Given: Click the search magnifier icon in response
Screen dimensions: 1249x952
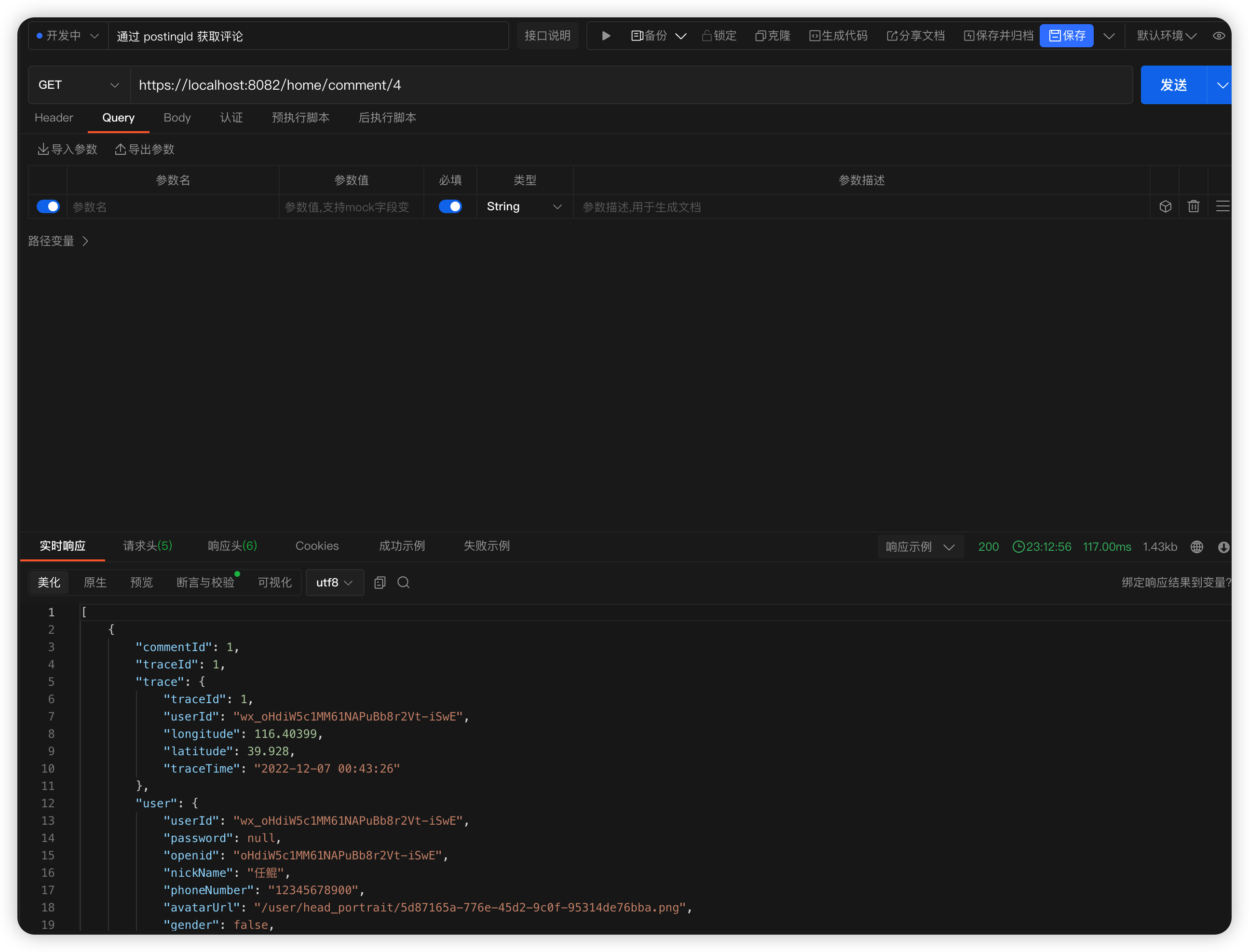Looking at the screenshot, I should [x=404, y=583].
